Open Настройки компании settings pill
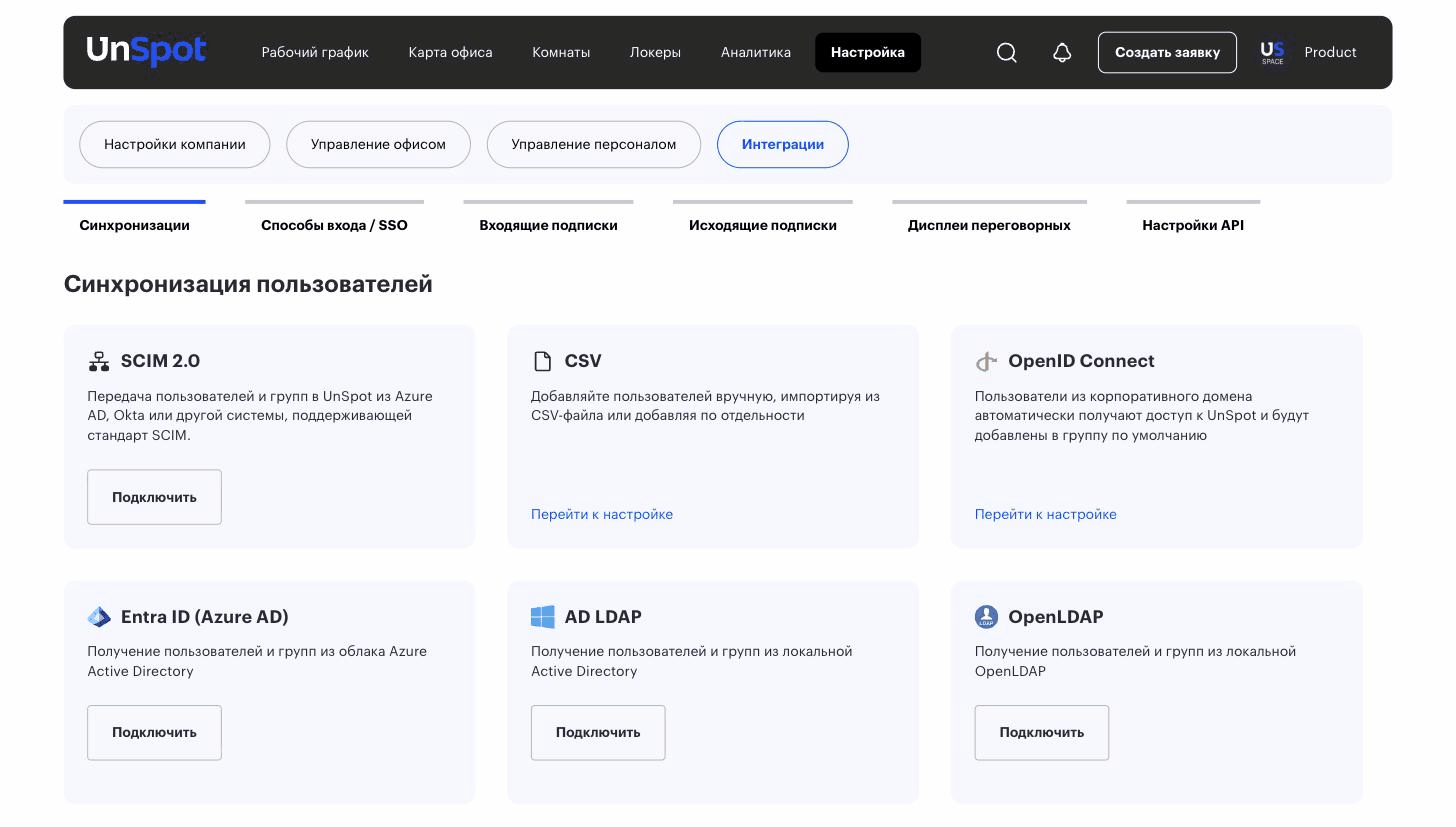The width and height of the screenshot is (1456, 827). (175, 144)
